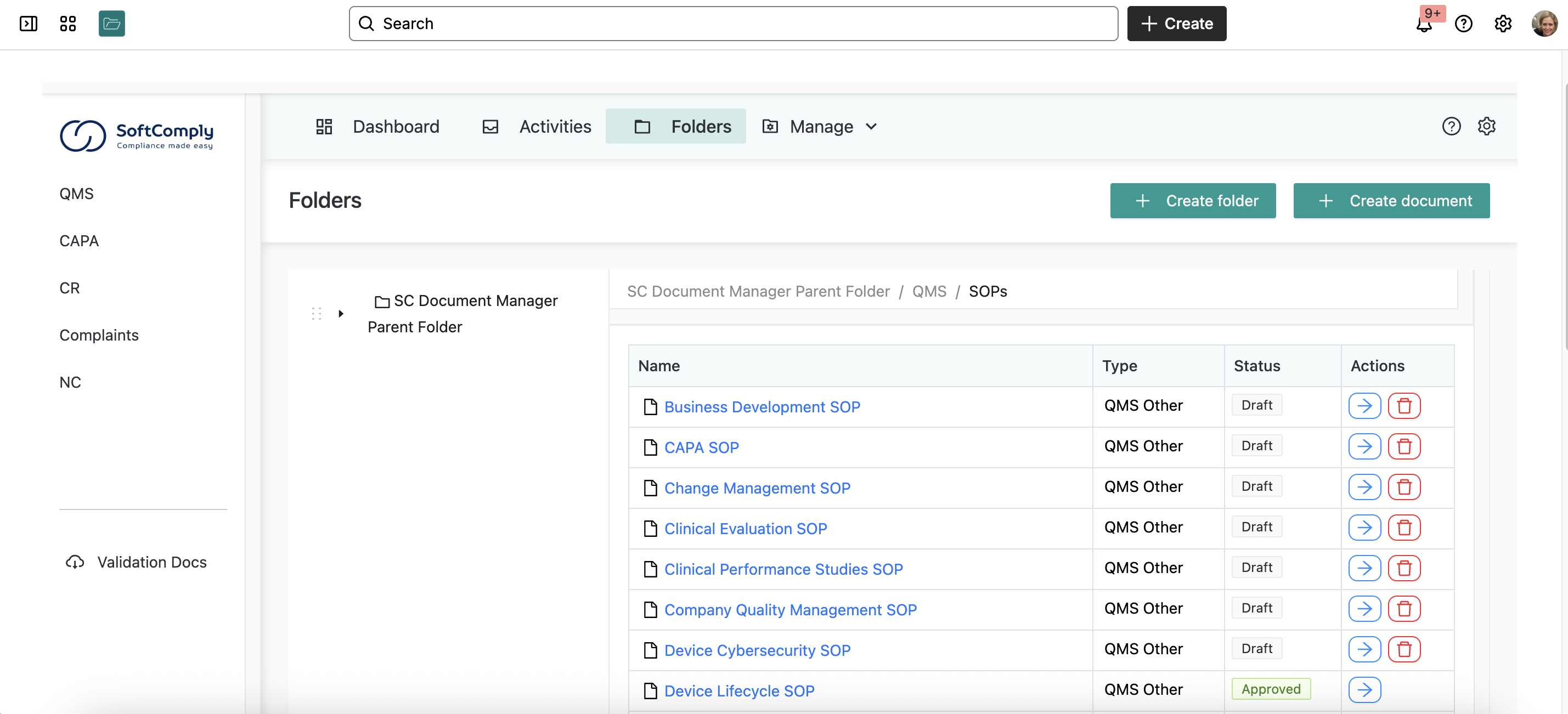1568x714 pixels.
Task: Click into the Search field
Action: tap(733, 24)
